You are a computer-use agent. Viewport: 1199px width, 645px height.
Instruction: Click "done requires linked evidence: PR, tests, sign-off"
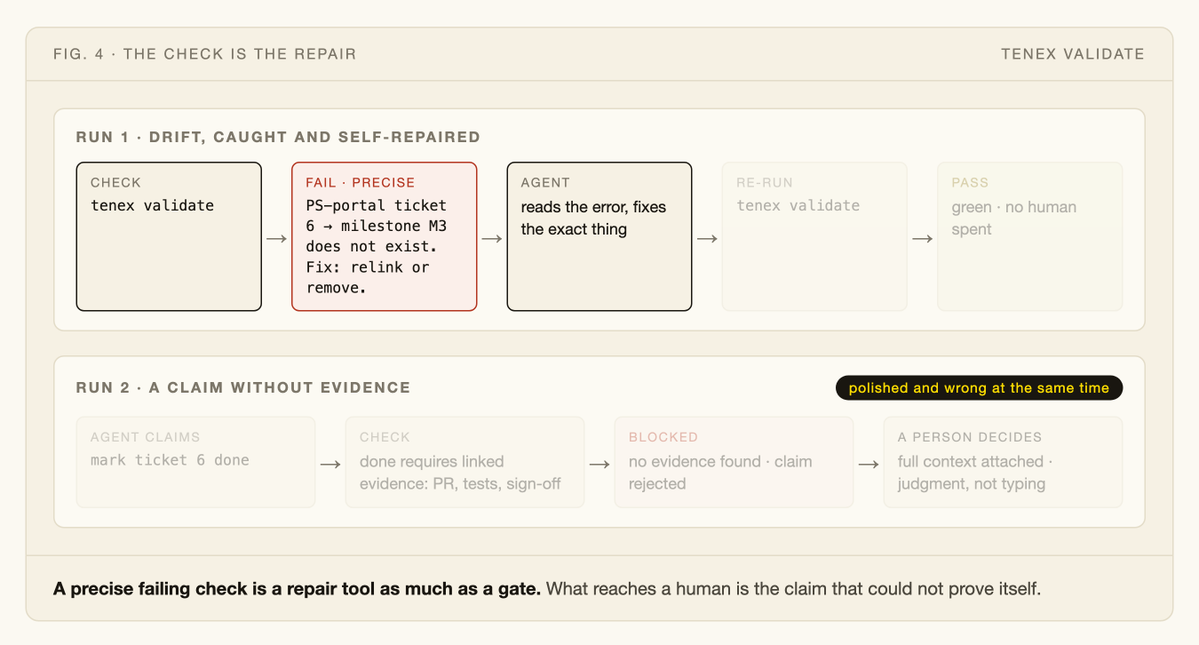point(460,472)
